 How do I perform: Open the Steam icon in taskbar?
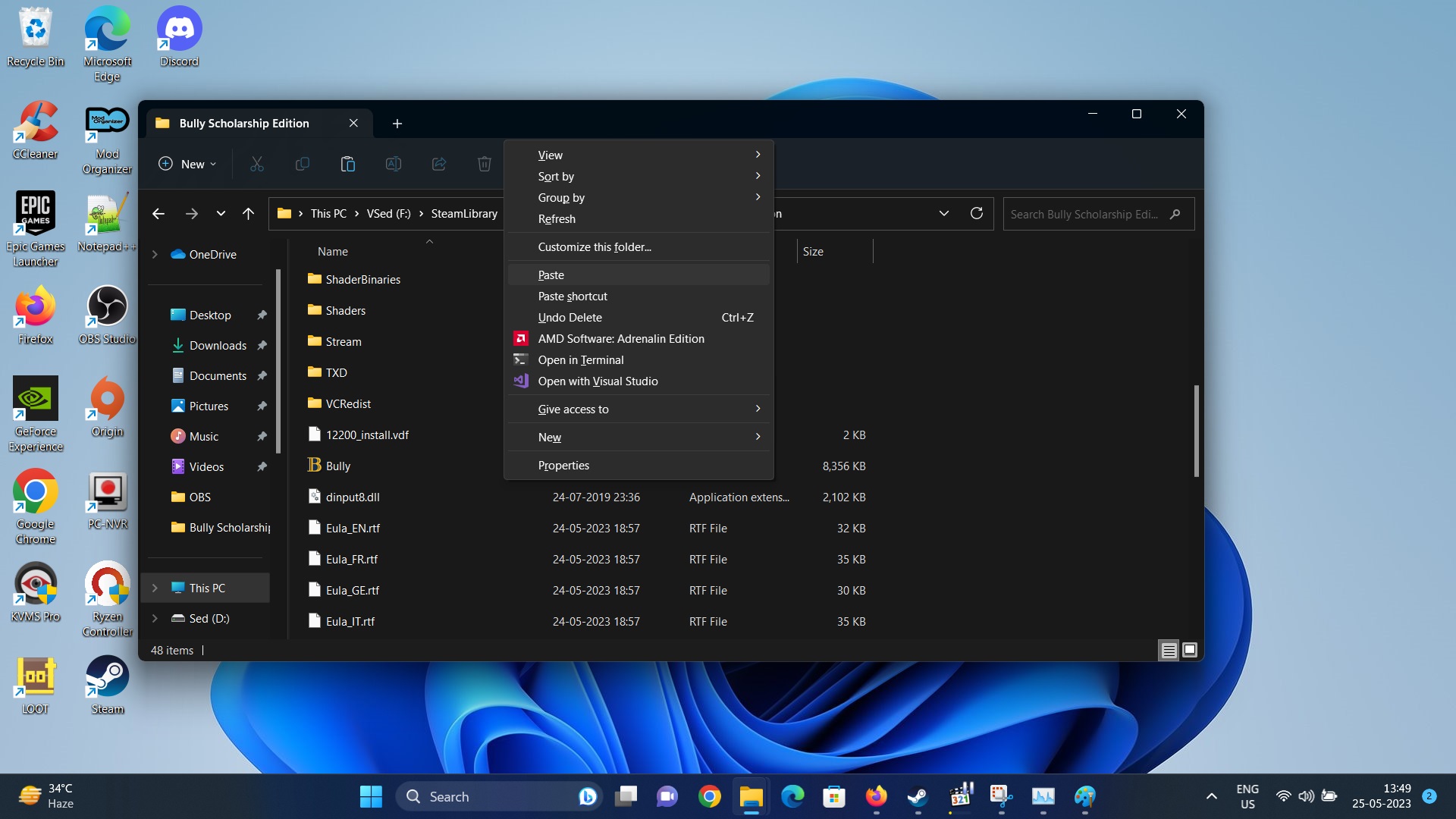918,796
